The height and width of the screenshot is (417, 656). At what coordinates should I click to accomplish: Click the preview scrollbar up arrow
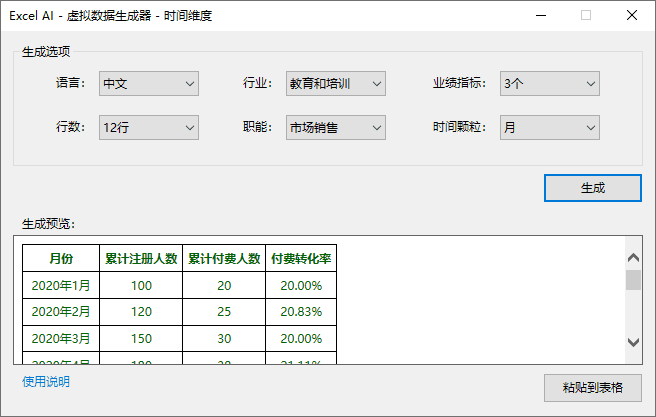(633, 257)
